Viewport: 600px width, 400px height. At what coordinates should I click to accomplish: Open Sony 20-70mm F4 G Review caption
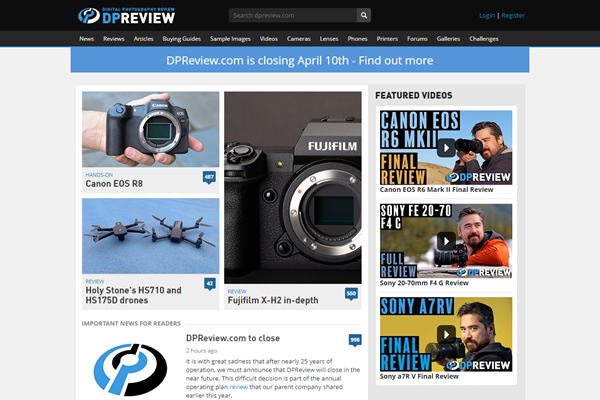coord(424,283)
